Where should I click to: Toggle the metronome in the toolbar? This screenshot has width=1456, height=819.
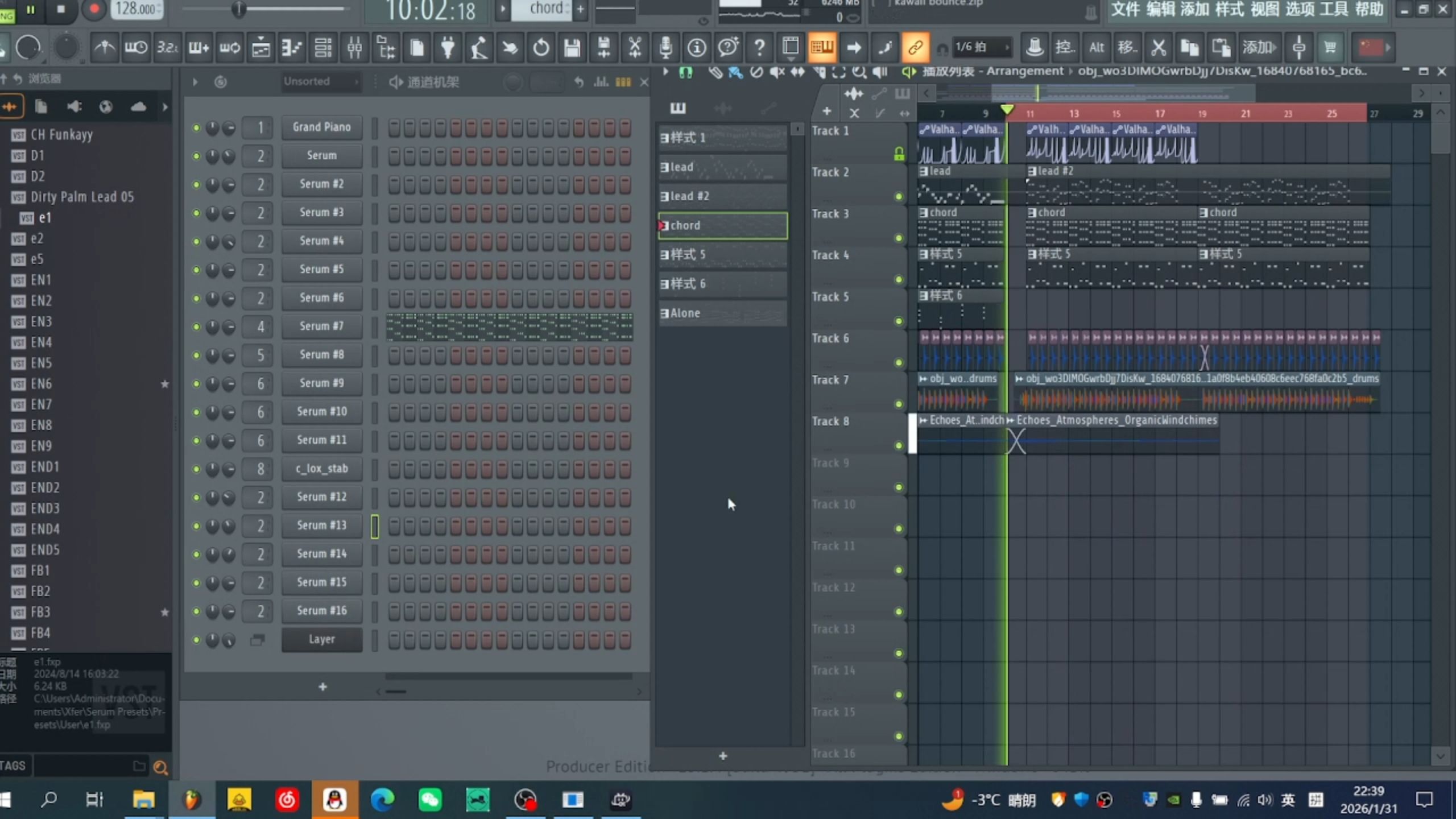(104, 48)
